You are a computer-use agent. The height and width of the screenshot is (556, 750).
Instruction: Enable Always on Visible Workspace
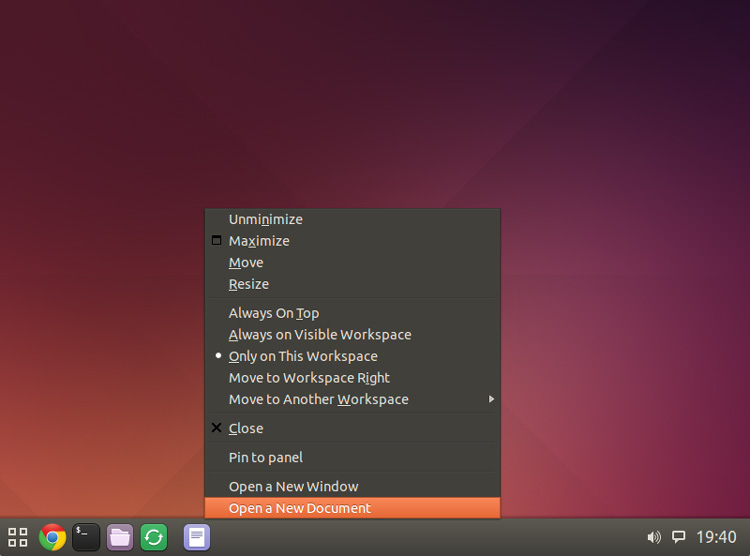tap(320, 335)
